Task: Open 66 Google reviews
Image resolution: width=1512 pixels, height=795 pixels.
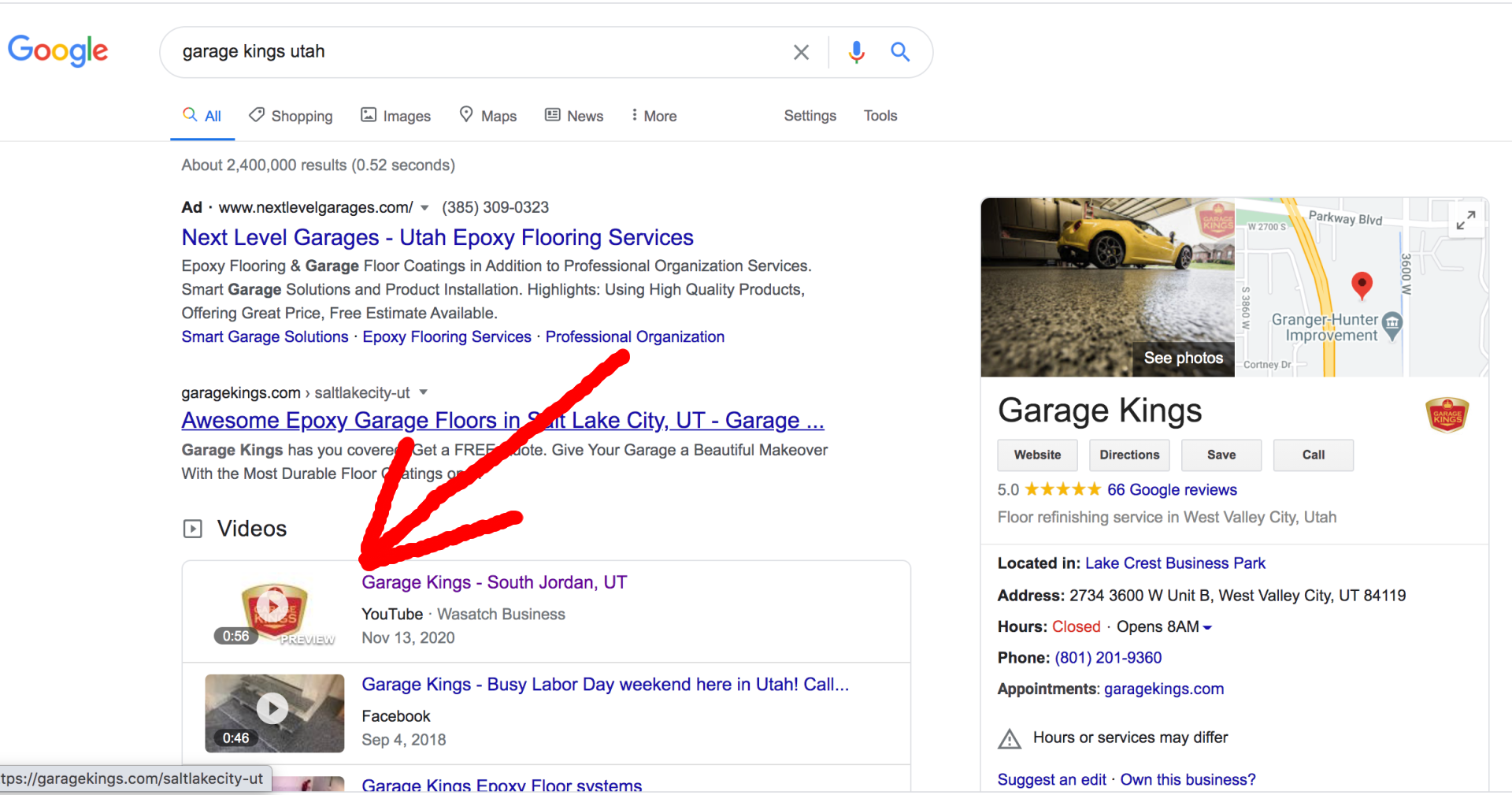Action: pyautogui.click(x=1172, y=490)
